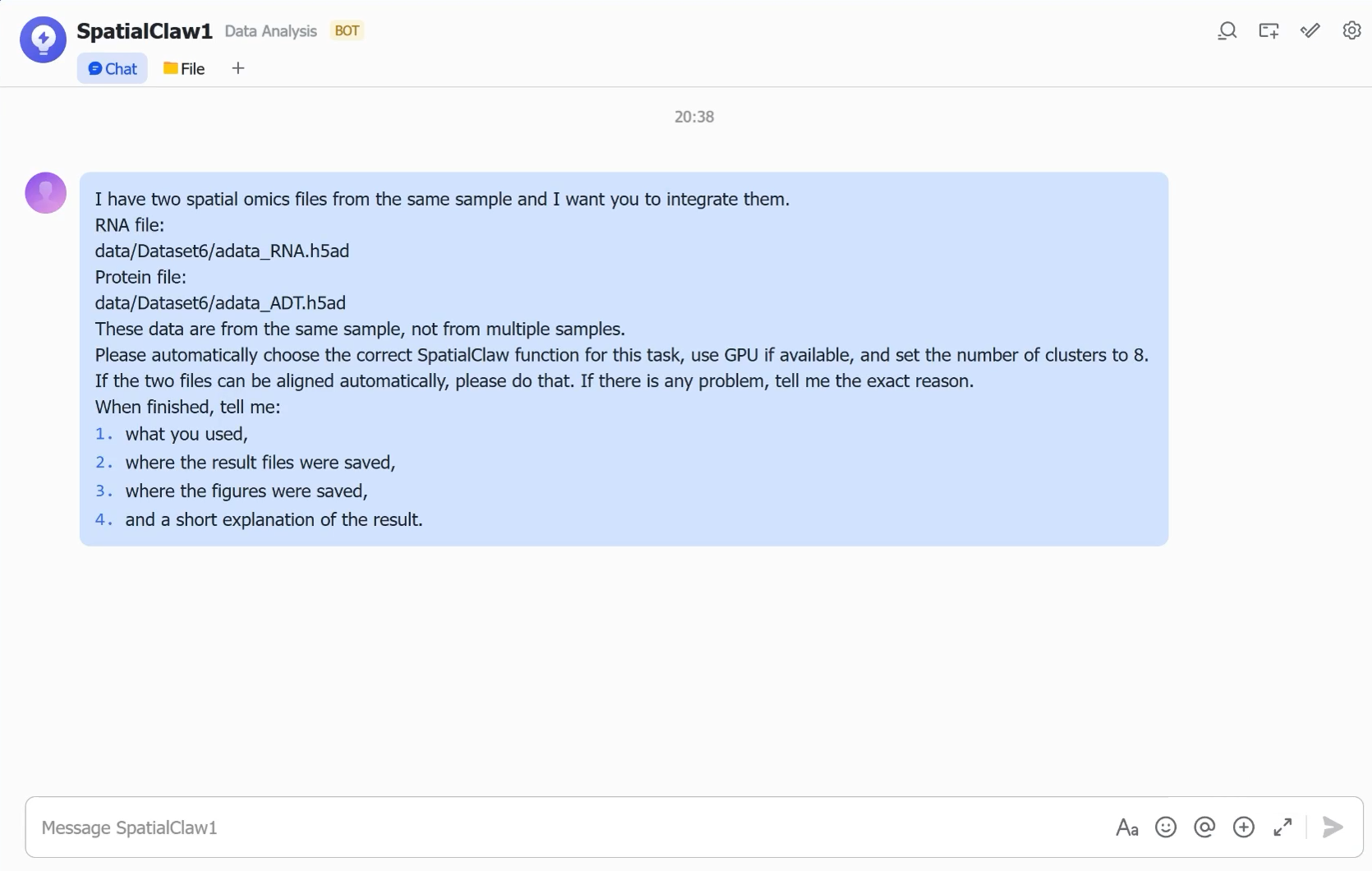Click the send message arrow
Viewport: 1372px width, 871px height.
point(1333,827)
